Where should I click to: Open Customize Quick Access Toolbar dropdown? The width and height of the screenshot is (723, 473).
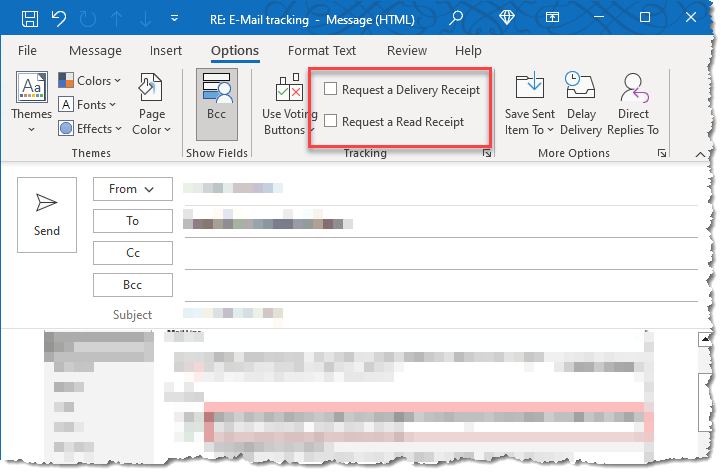click(175, 18)
